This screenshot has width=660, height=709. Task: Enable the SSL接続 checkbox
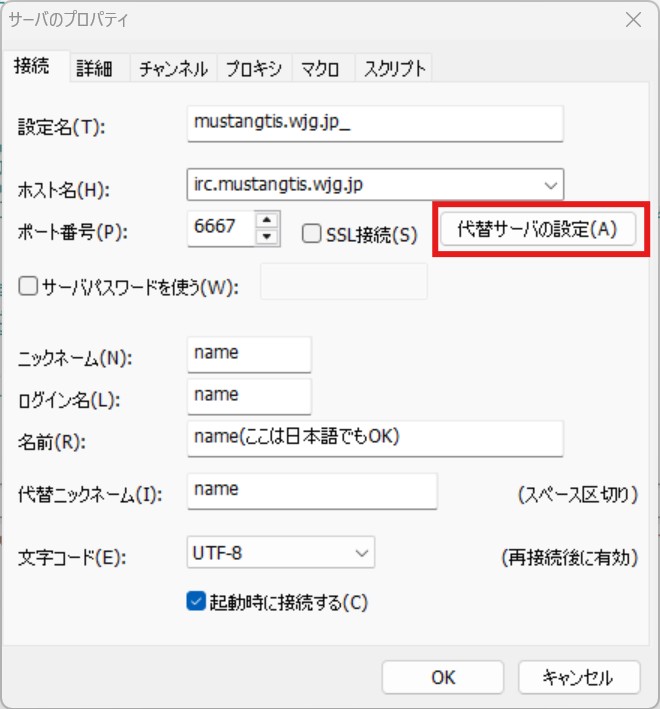tap(311, 234)
